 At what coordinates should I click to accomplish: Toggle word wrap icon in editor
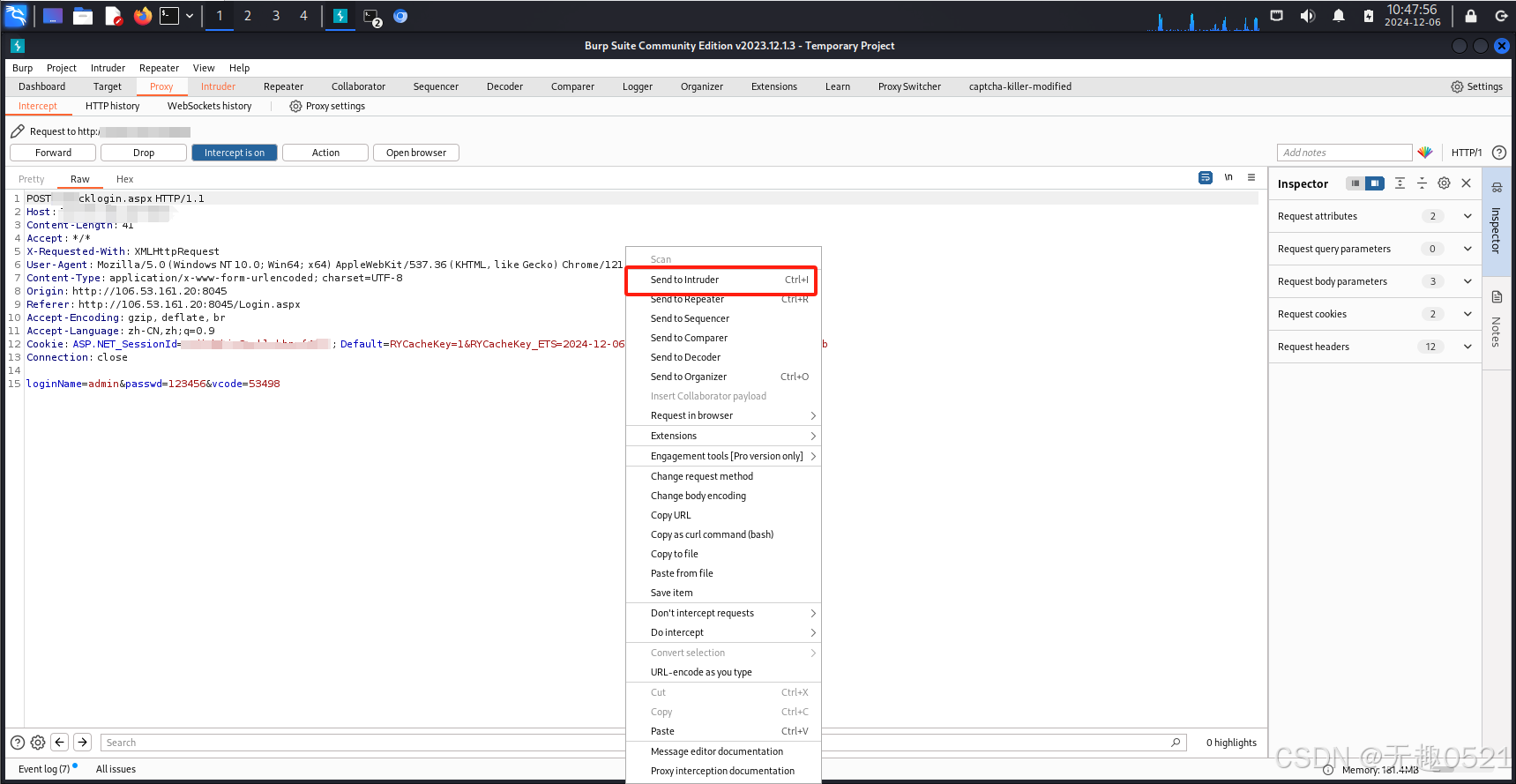point(1206,177)
